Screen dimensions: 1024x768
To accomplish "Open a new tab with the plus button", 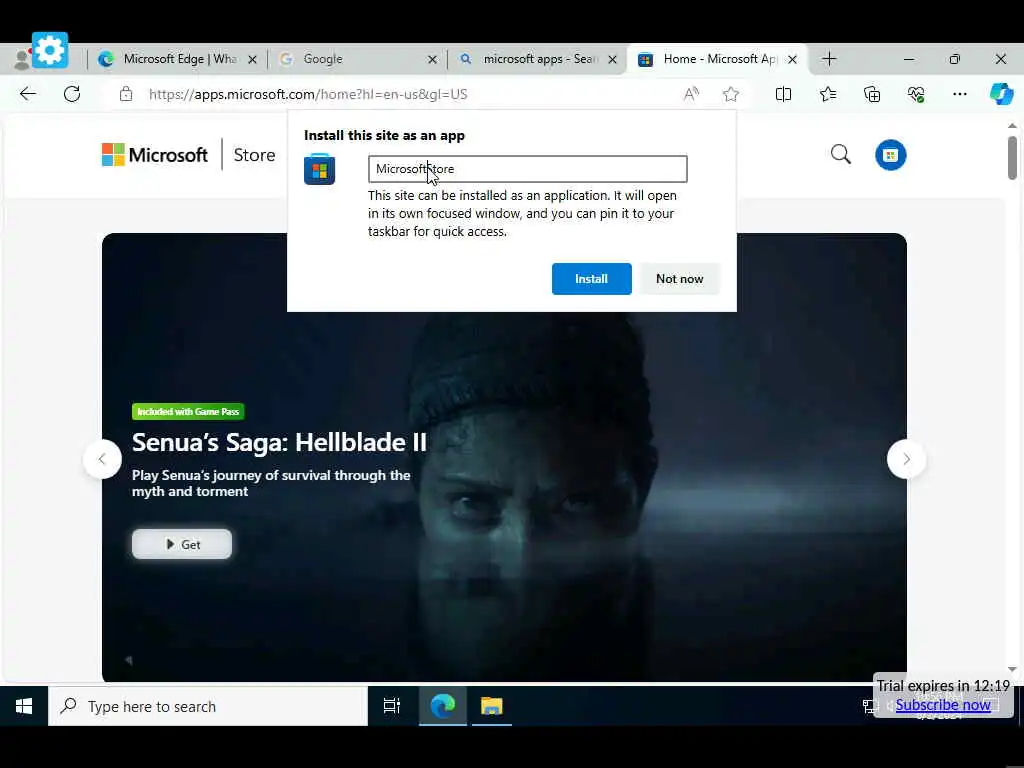I will click(829, 59).
